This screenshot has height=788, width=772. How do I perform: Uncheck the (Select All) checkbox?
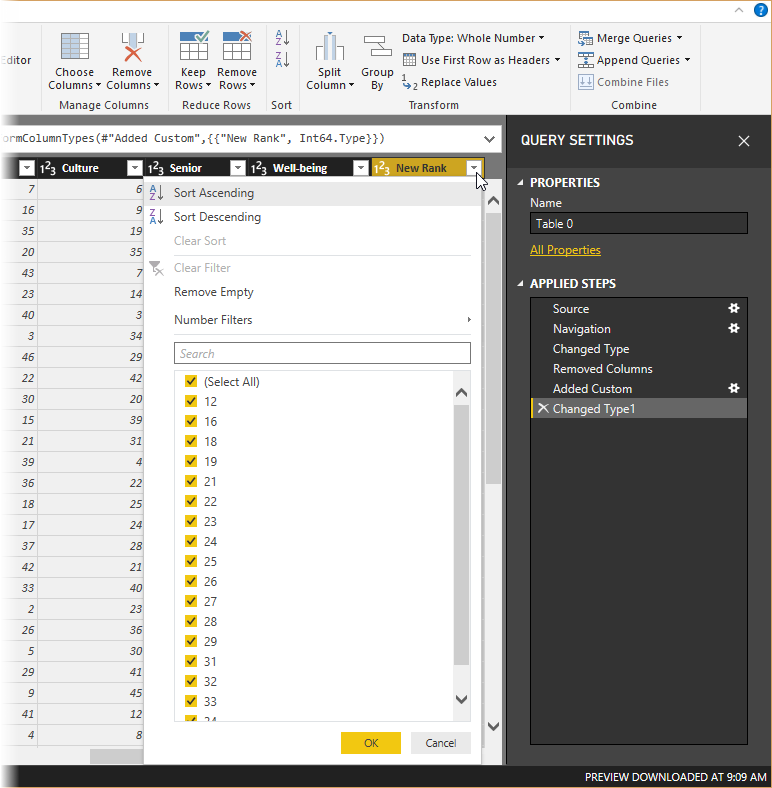[x=191, y=381]
